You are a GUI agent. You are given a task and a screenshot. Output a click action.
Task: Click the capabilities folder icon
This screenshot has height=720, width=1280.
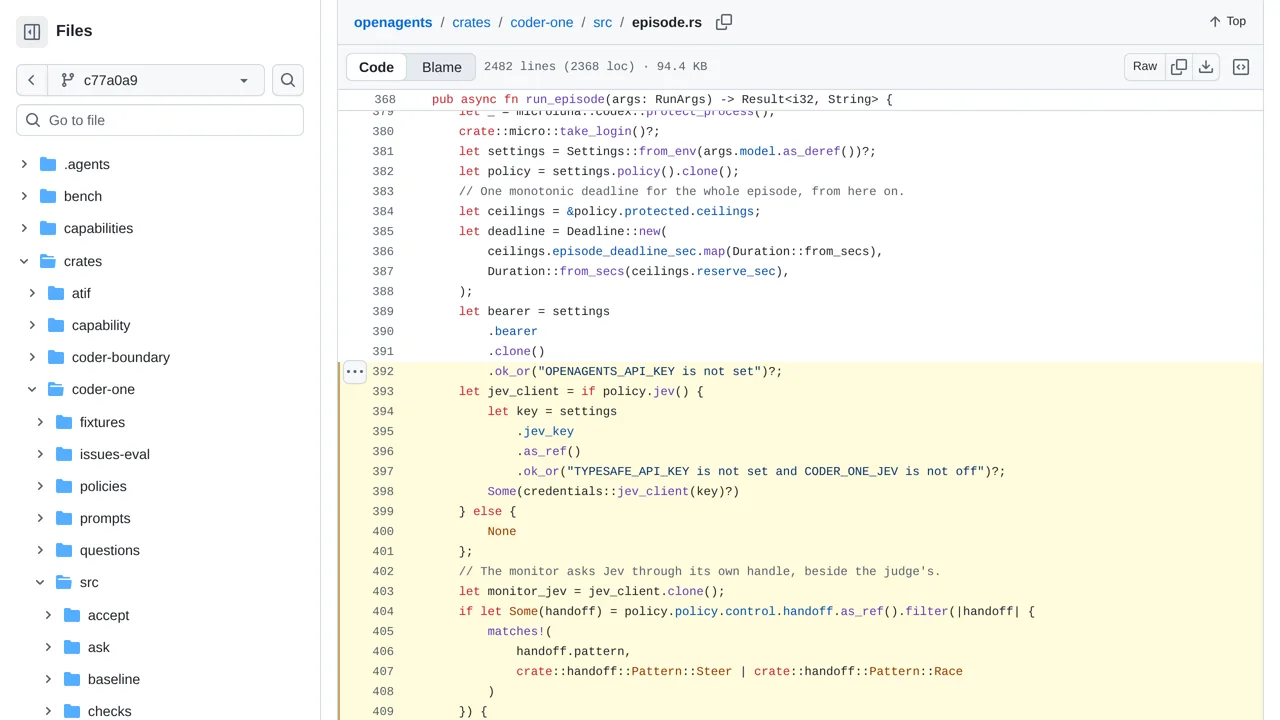click(x=48, y=228)
